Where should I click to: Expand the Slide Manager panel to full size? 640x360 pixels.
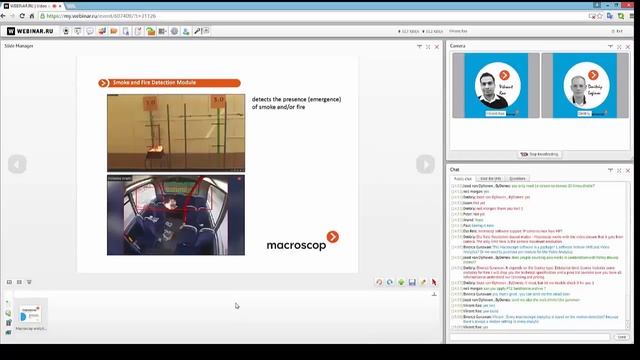coord(428,47)
